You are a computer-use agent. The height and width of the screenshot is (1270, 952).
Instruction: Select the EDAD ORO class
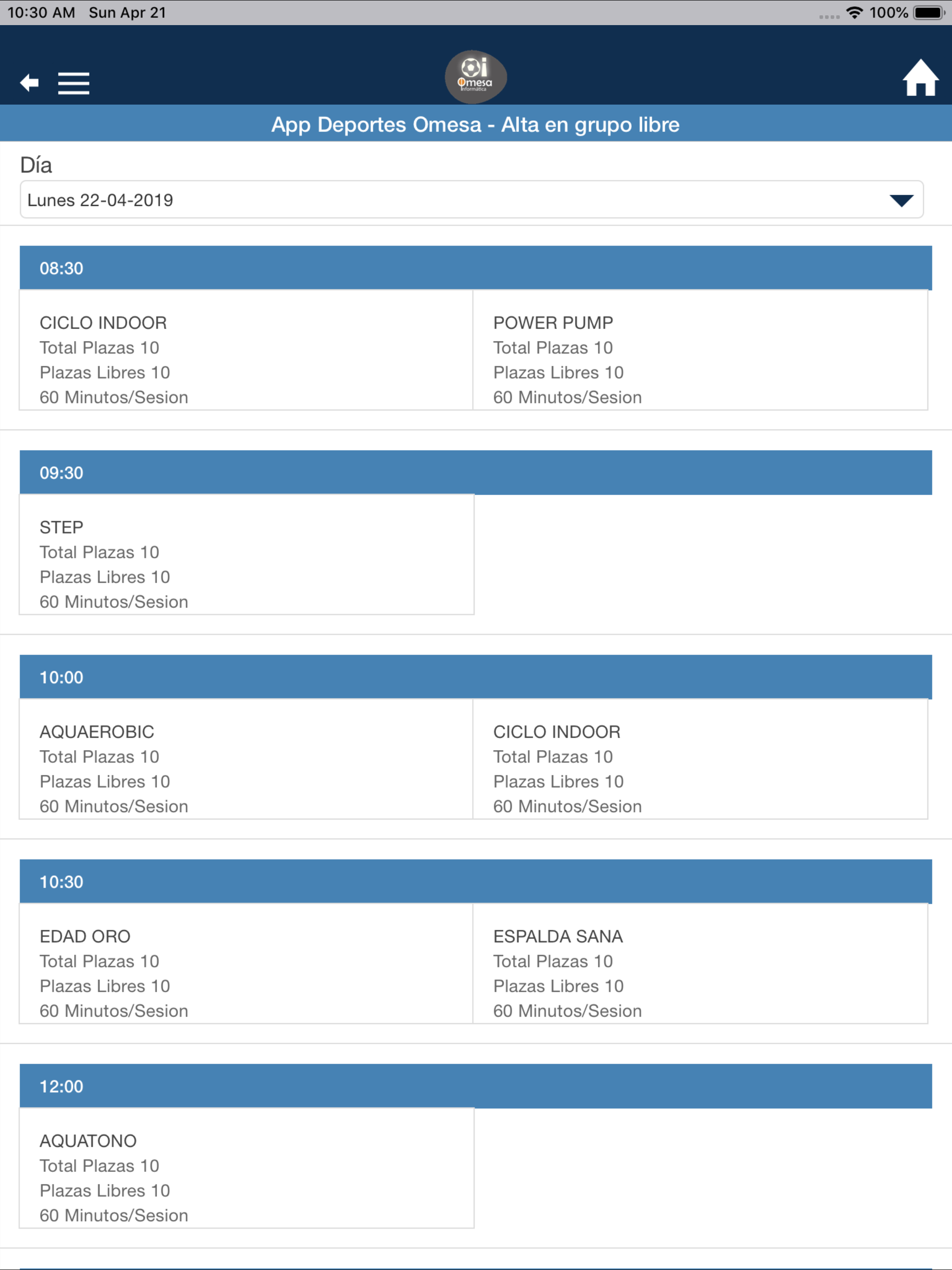(246, 963)
